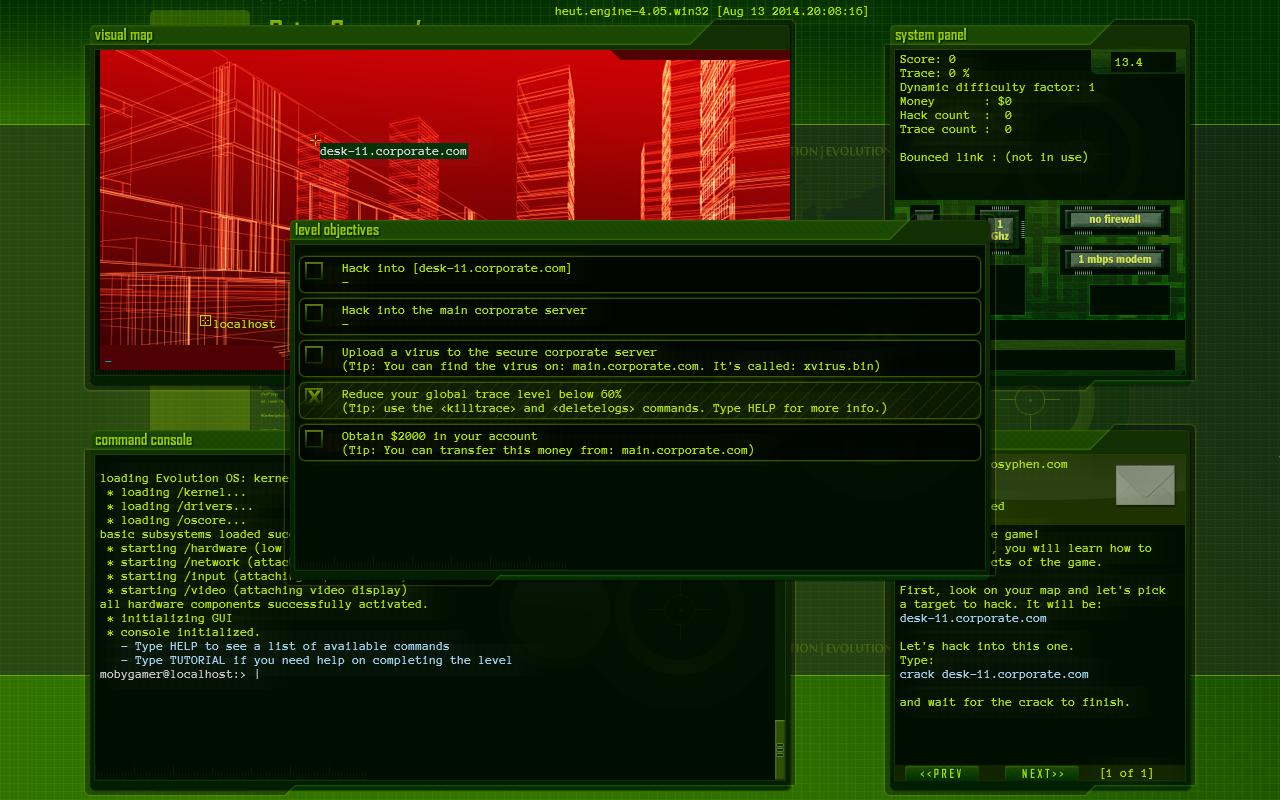Click the objective text Hack into the main corporate server
The image size is (1280, 800).
click(x=464, y=310)
